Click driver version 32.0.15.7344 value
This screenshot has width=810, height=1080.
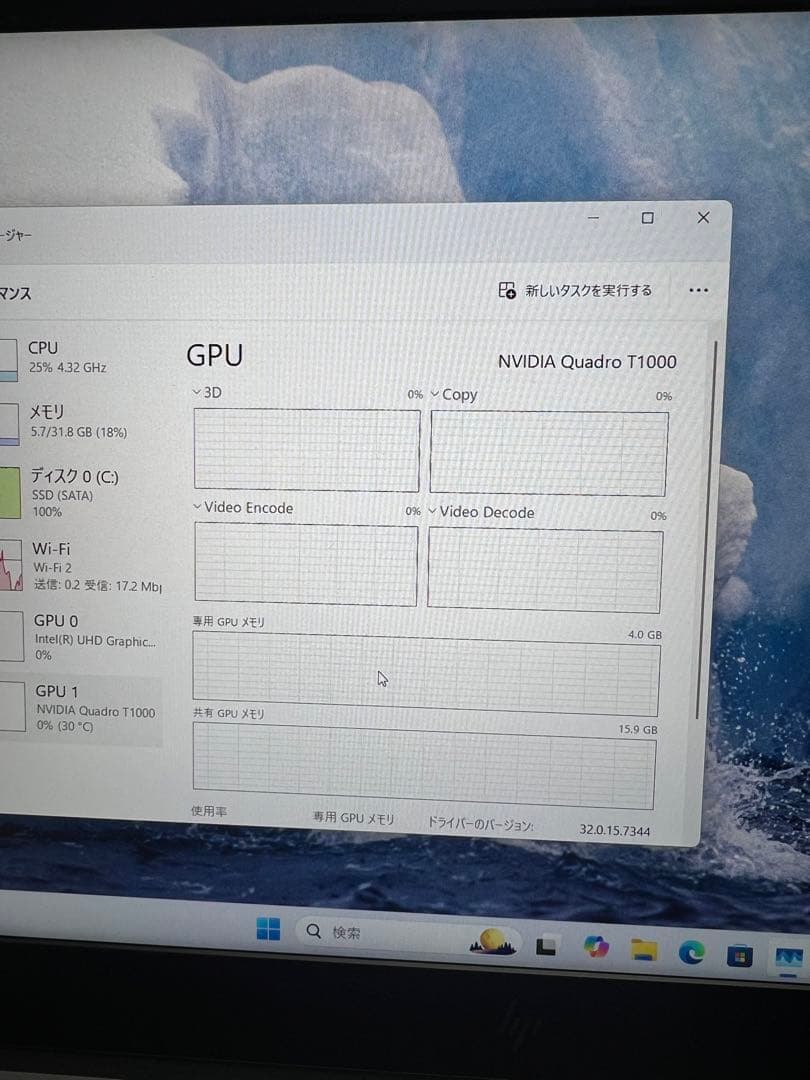(x=614, y=830)
